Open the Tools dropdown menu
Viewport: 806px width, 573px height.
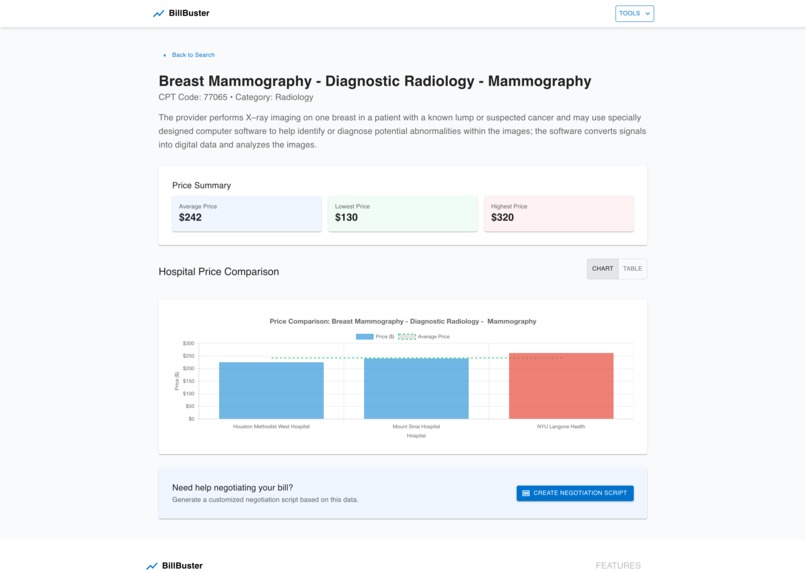pyautogui.click(x=634, y=13)
